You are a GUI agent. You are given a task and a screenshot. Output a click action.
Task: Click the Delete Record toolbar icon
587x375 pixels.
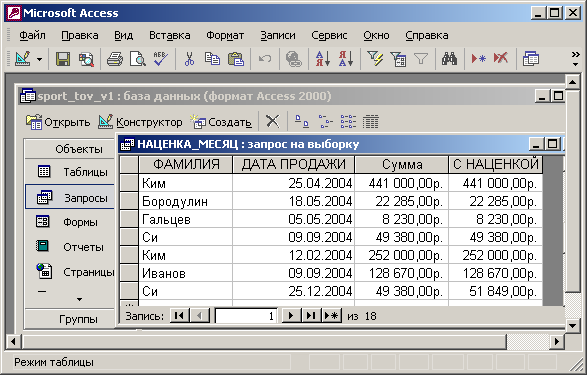[501, 59]
